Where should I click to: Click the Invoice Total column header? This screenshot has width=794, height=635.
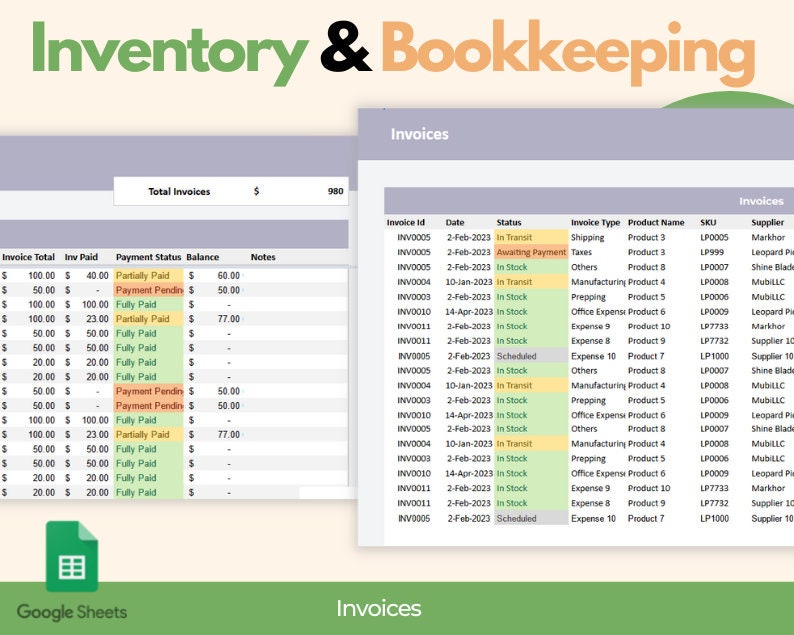(28, 257)
